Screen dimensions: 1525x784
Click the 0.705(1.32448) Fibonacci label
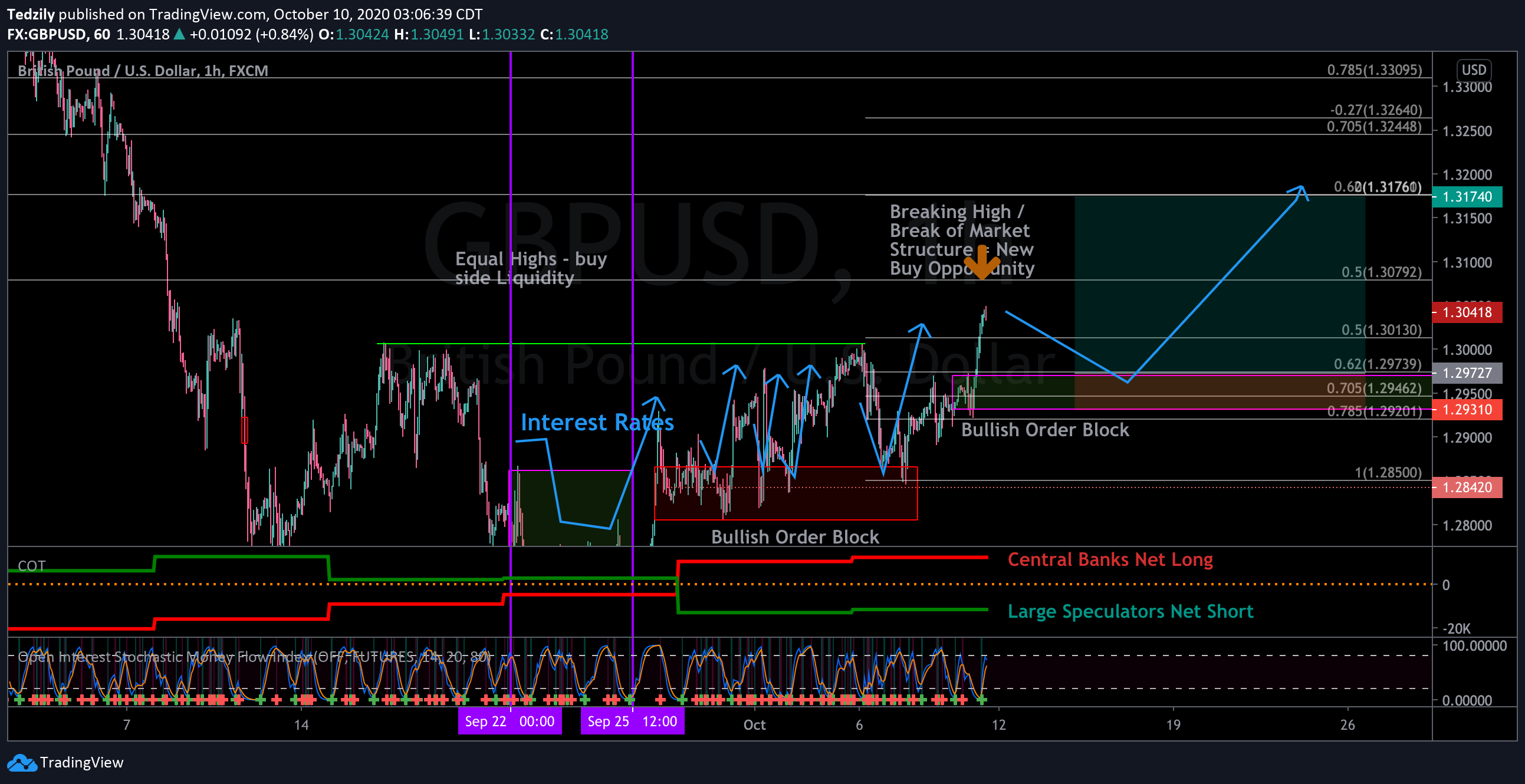1374,126
